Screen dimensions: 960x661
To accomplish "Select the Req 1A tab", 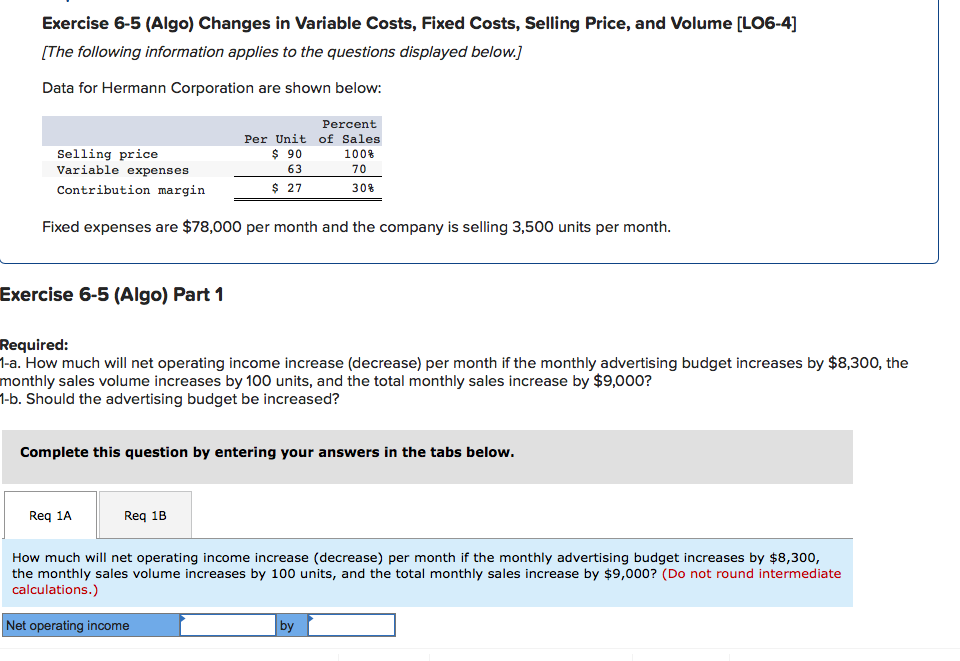I will 50,515.
